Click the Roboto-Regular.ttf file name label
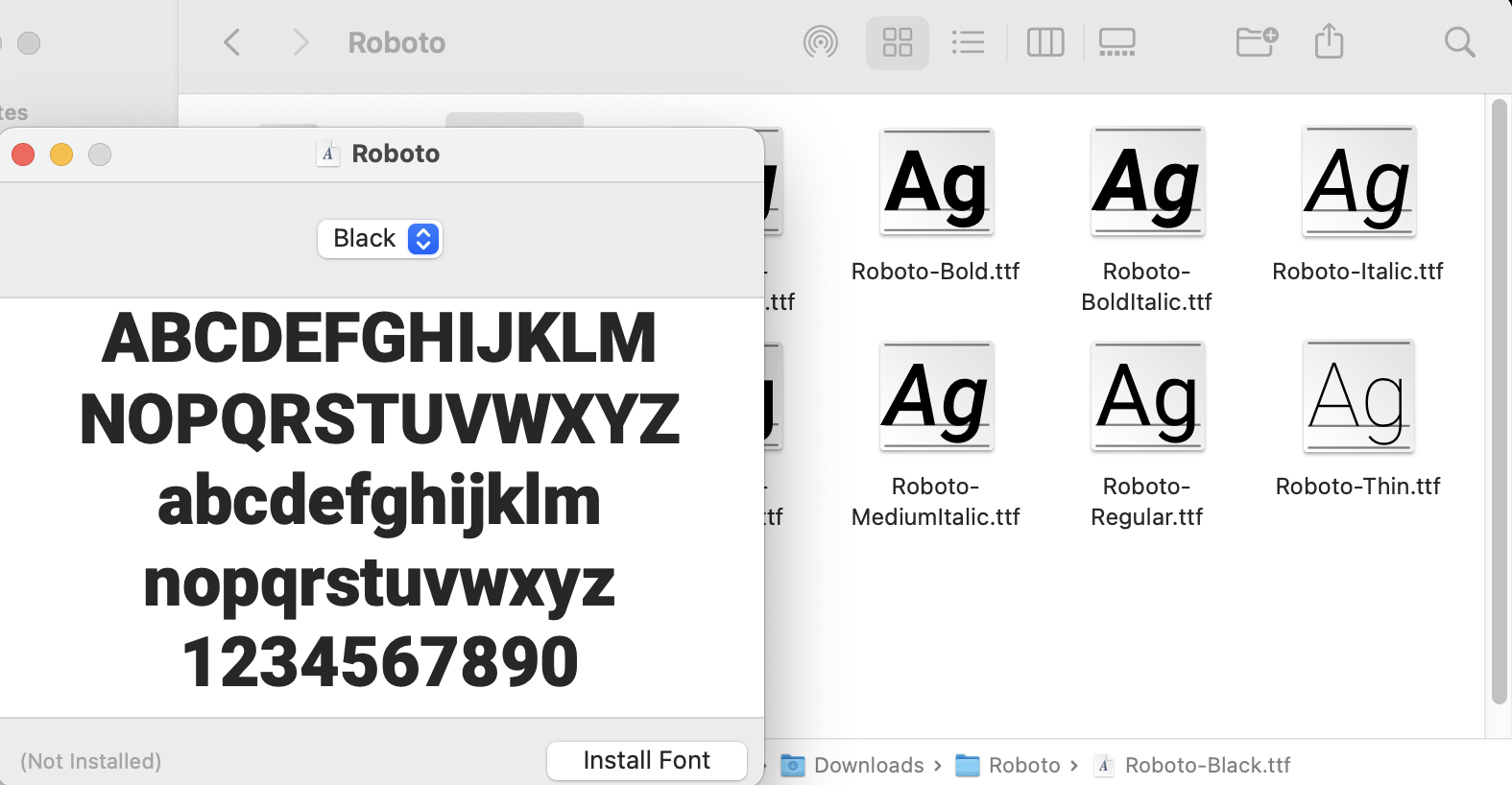Image resolution: width=1512 pixels, height=785 pixels. (x=1147, y=502)
